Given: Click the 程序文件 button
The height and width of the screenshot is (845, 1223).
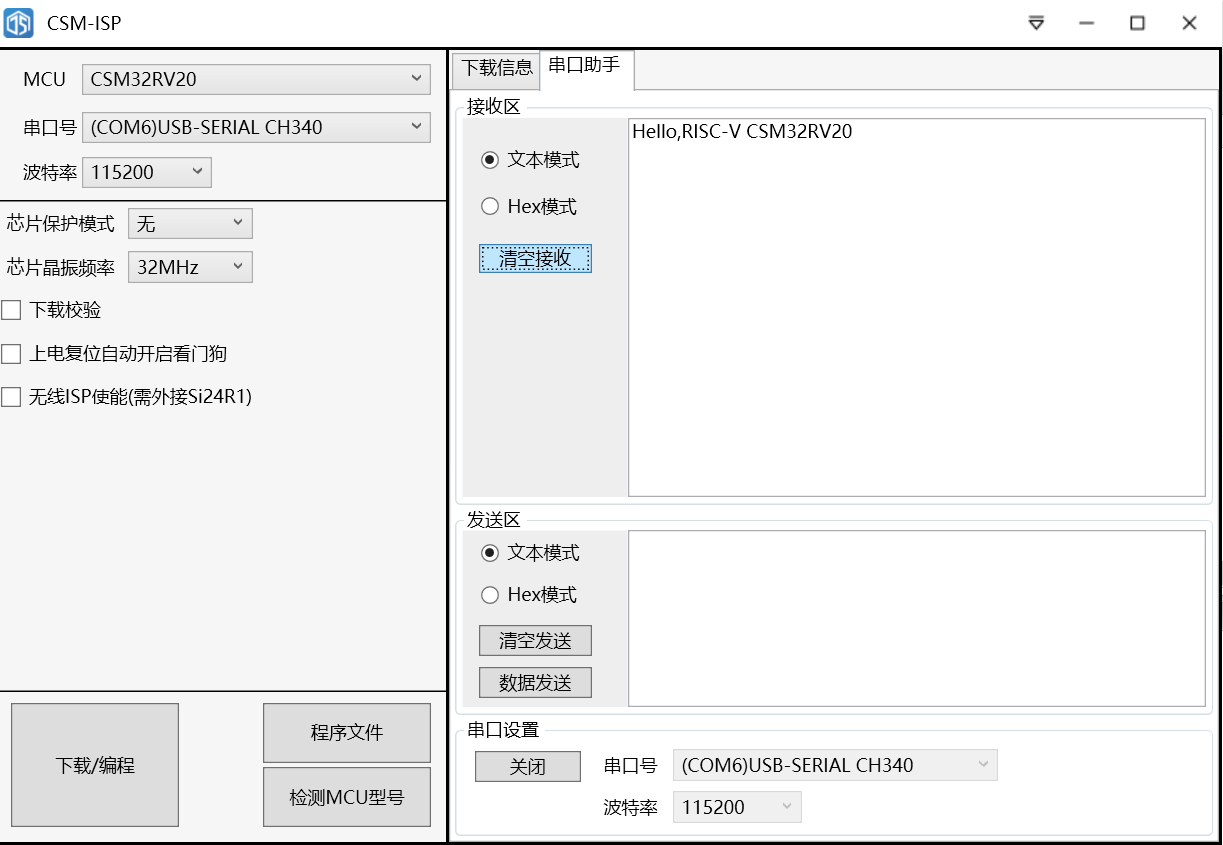Looking at the screenshot, I should 346,733.
